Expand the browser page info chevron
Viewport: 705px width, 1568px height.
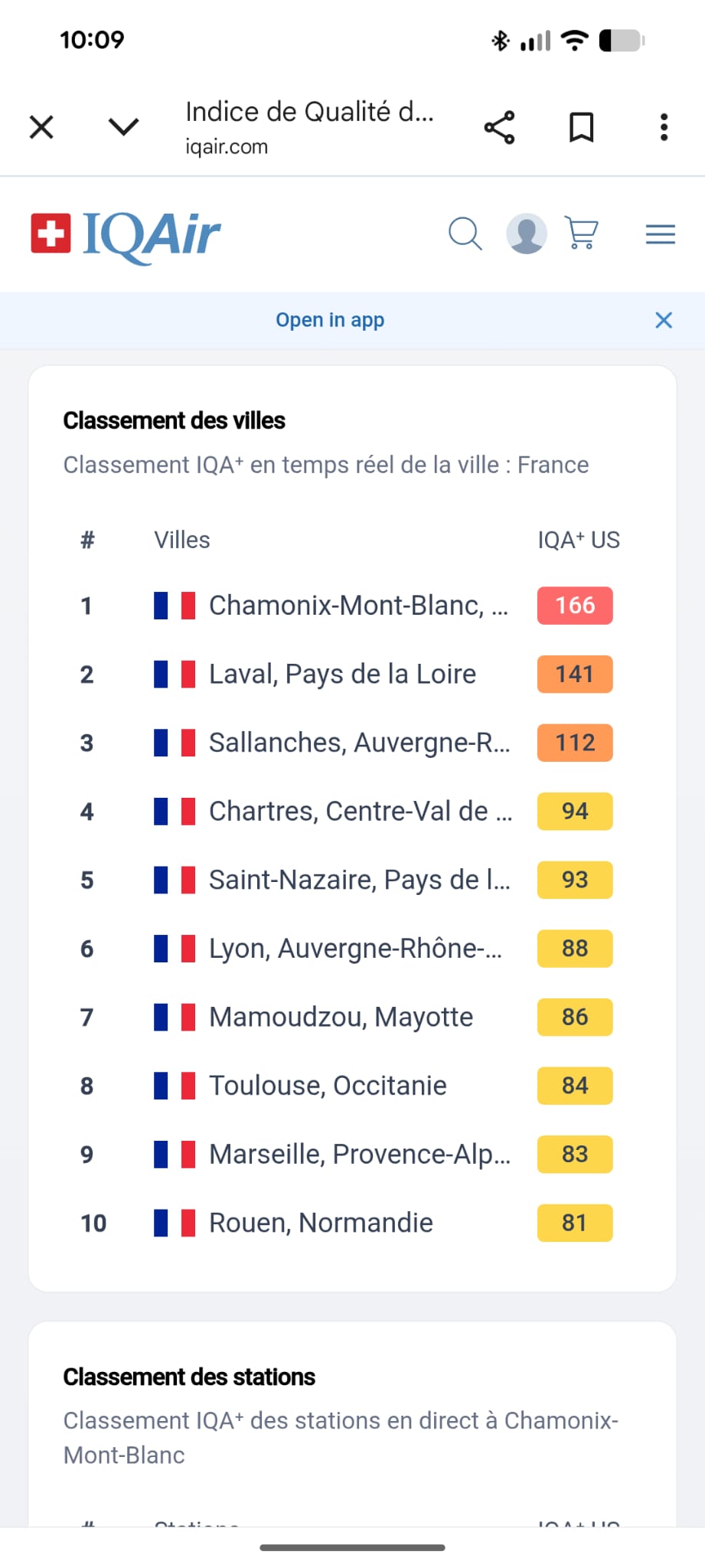pos(123,127)
